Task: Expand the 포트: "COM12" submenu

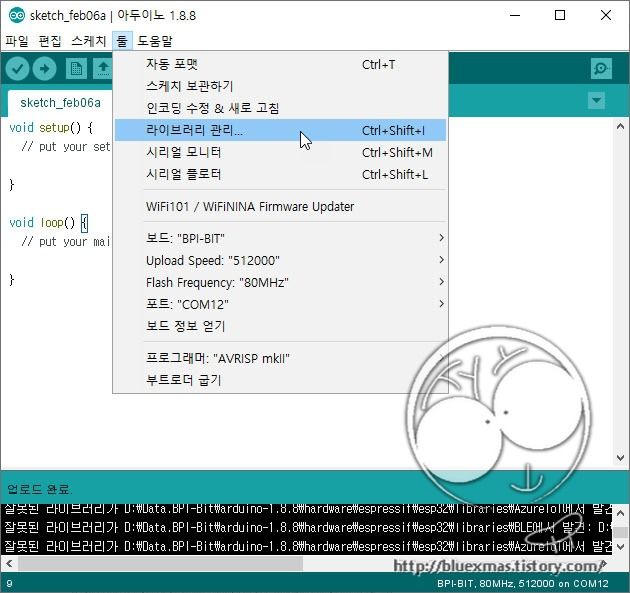Action: click(280, 304)
